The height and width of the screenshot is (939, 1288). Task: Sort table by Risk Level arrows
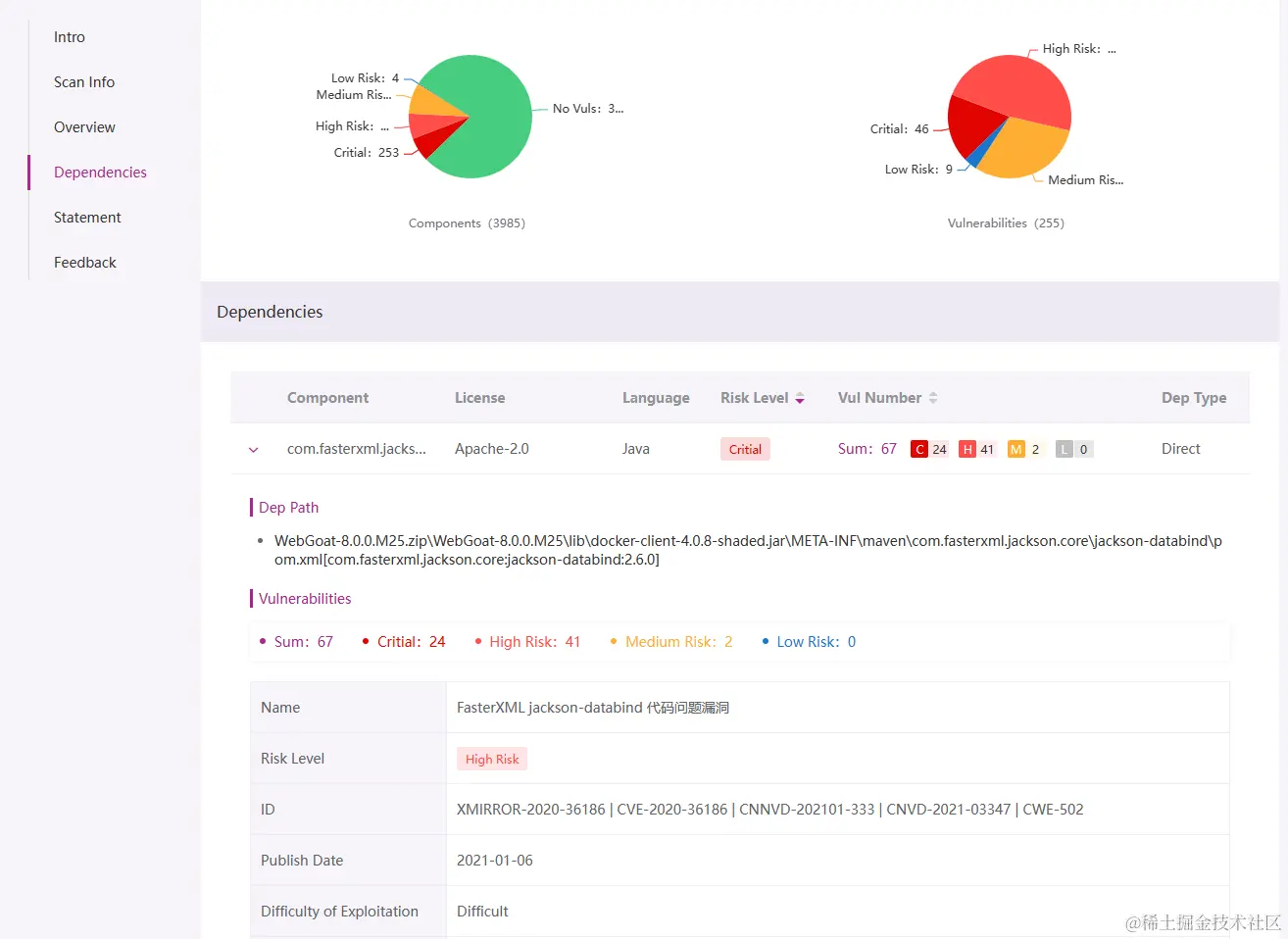point(800,398)
